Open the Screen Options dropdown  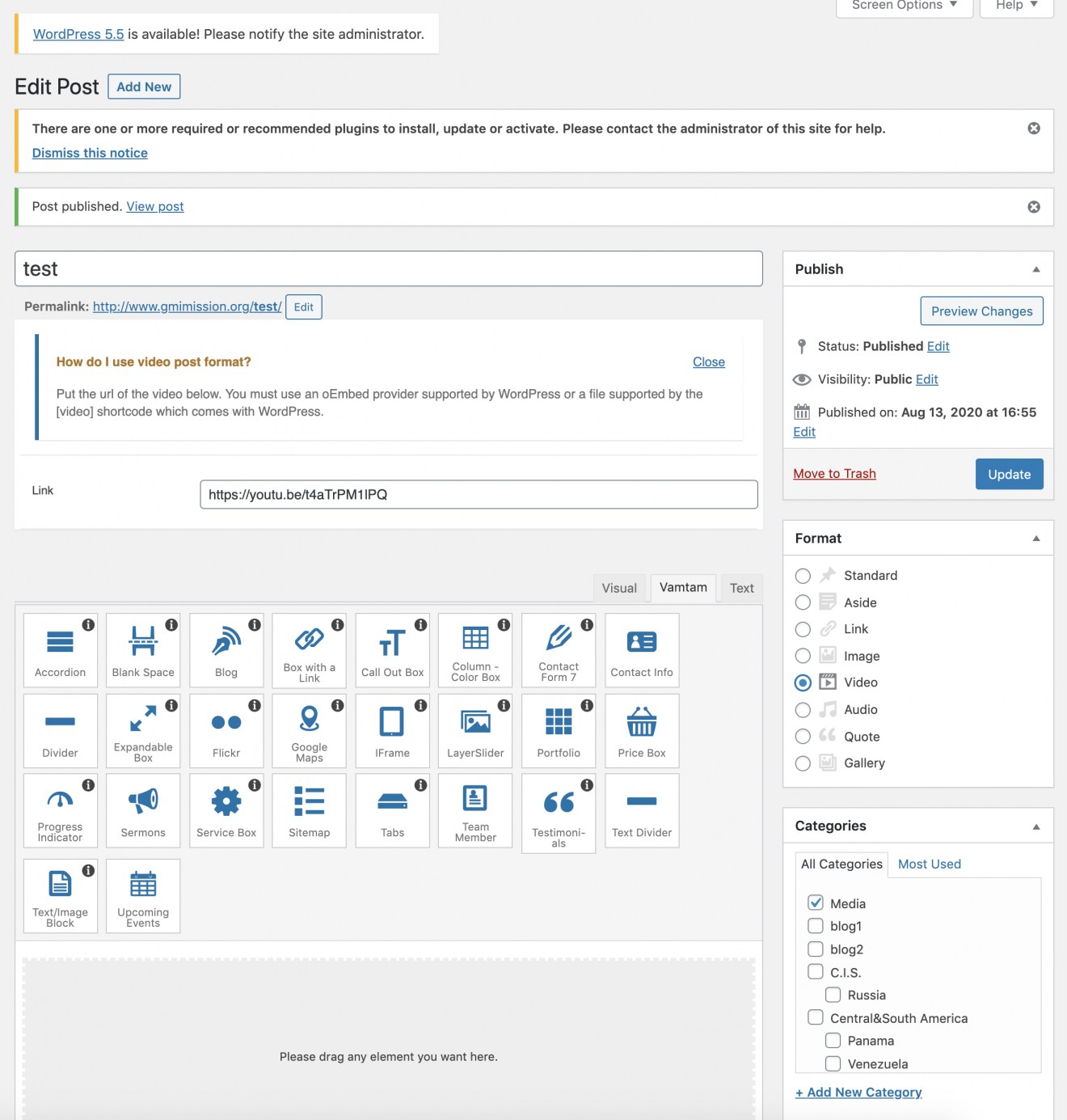(904, 6)
